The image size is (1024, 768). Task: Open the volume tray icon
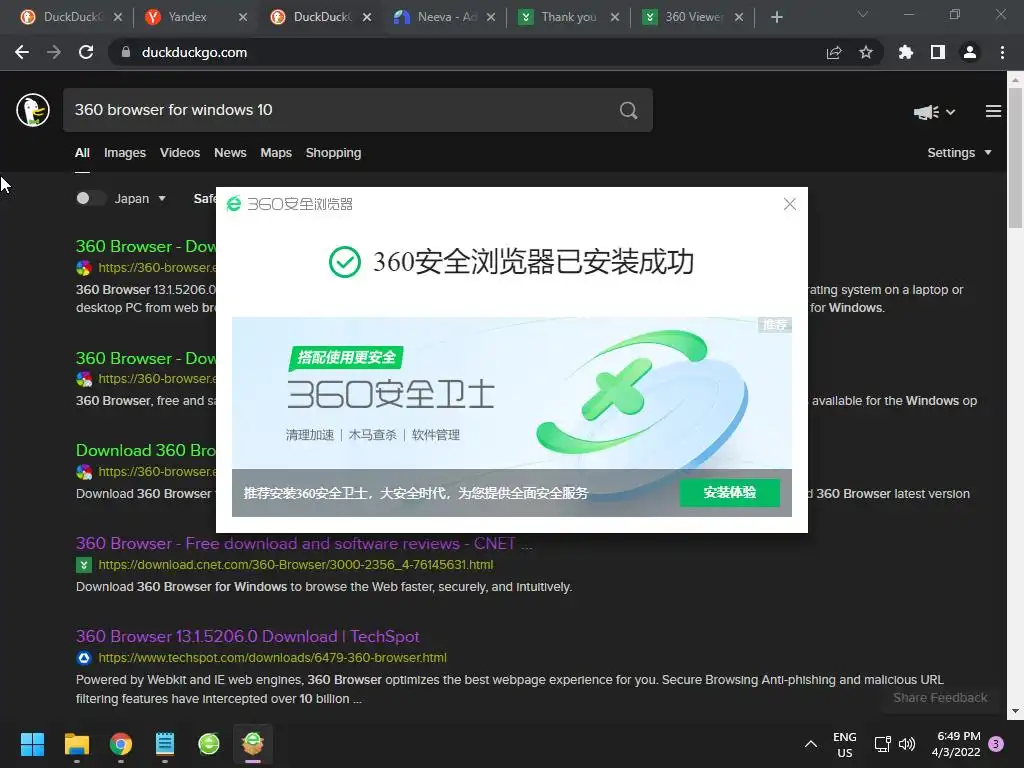pyautogui.click(x=907, y=744)
